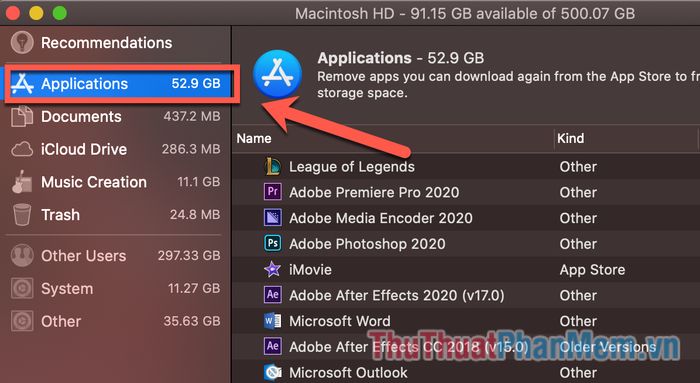The image size is (700, 383).
Task: Click the iCloud Drive cloud icon
Action: tap(22, 150)
